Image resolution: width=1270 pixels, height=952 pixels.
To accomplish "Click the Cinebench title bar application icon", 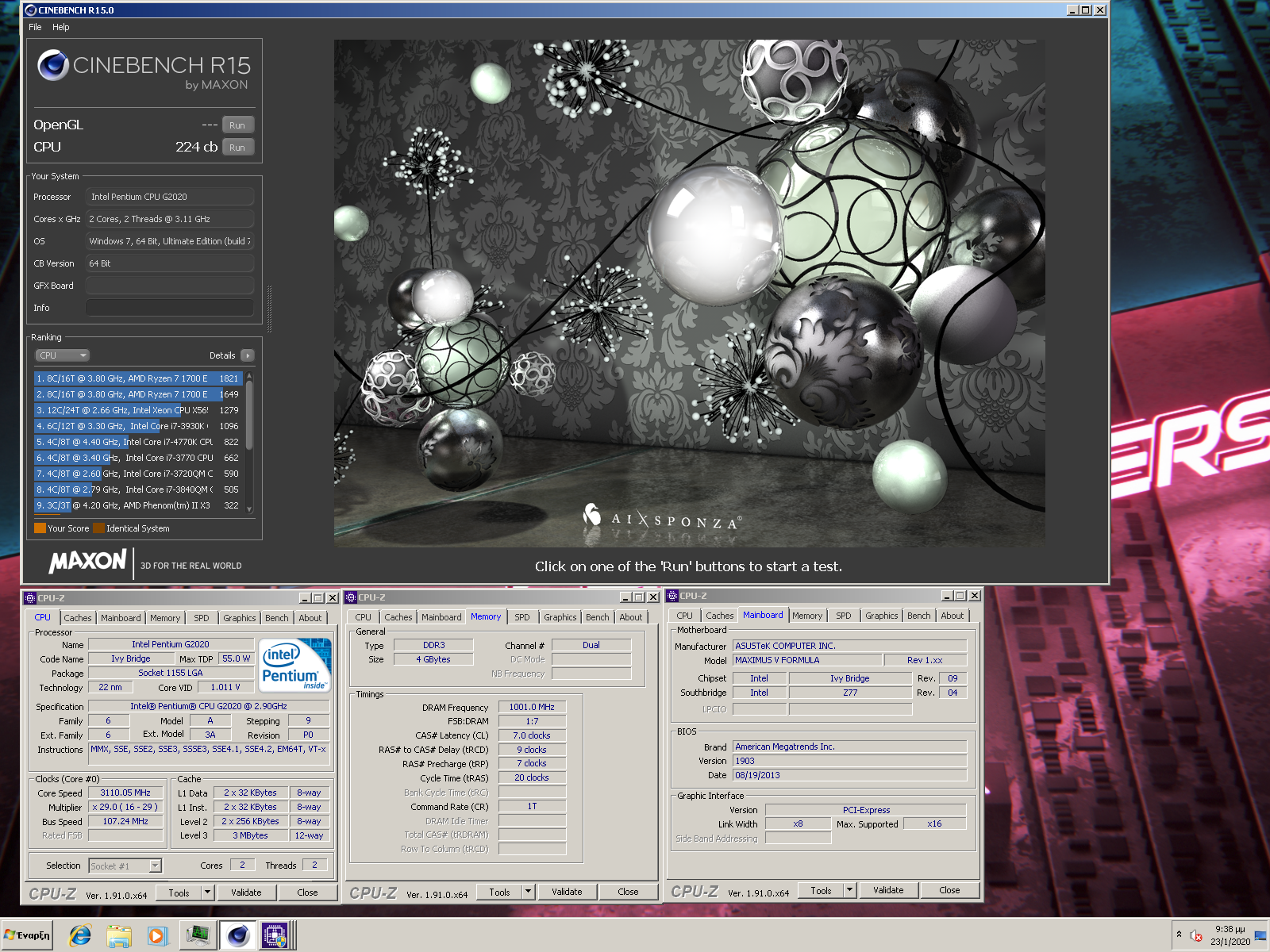I will (x=31, y=10).
